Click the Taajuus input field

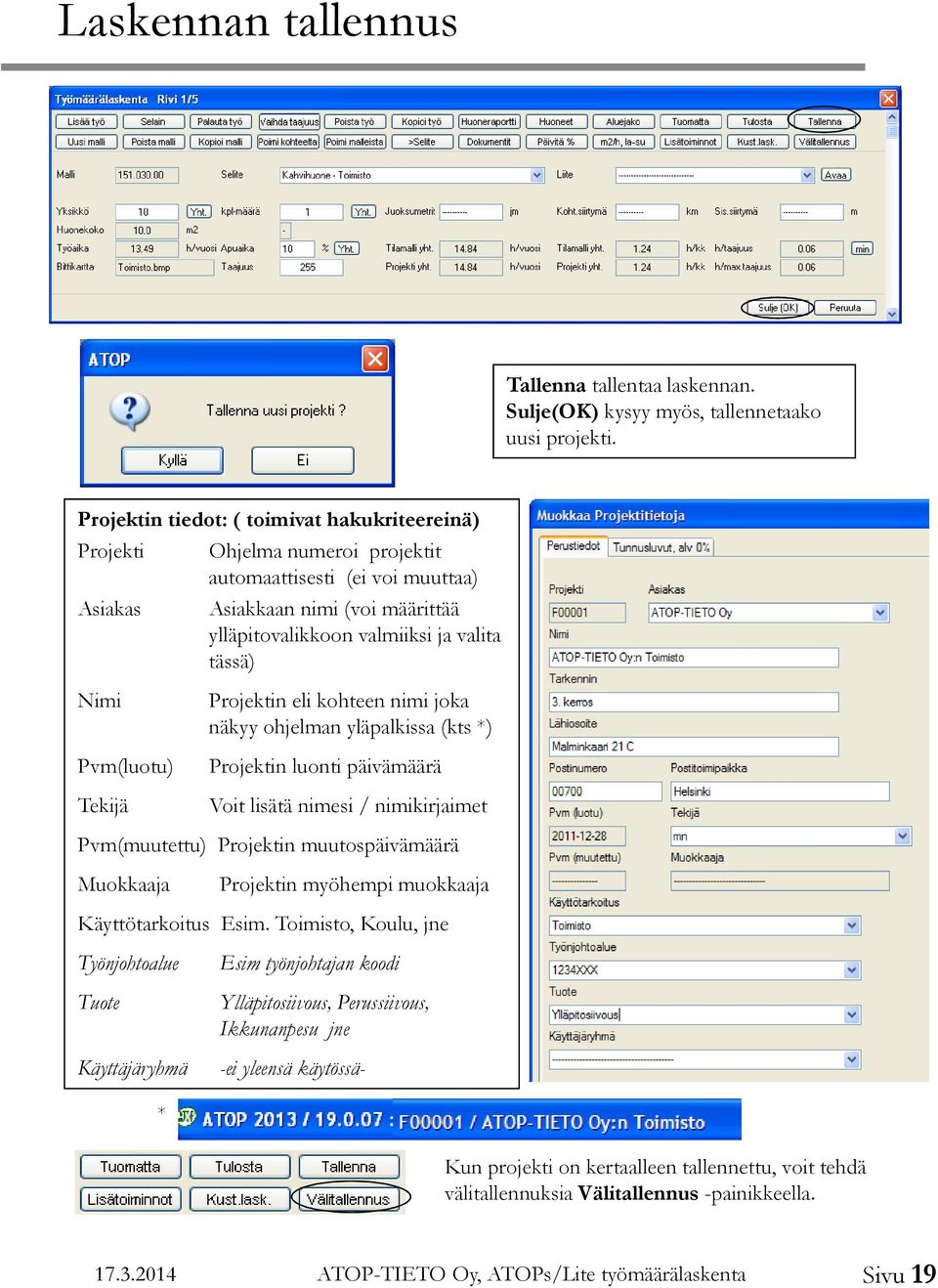(312, 267)
